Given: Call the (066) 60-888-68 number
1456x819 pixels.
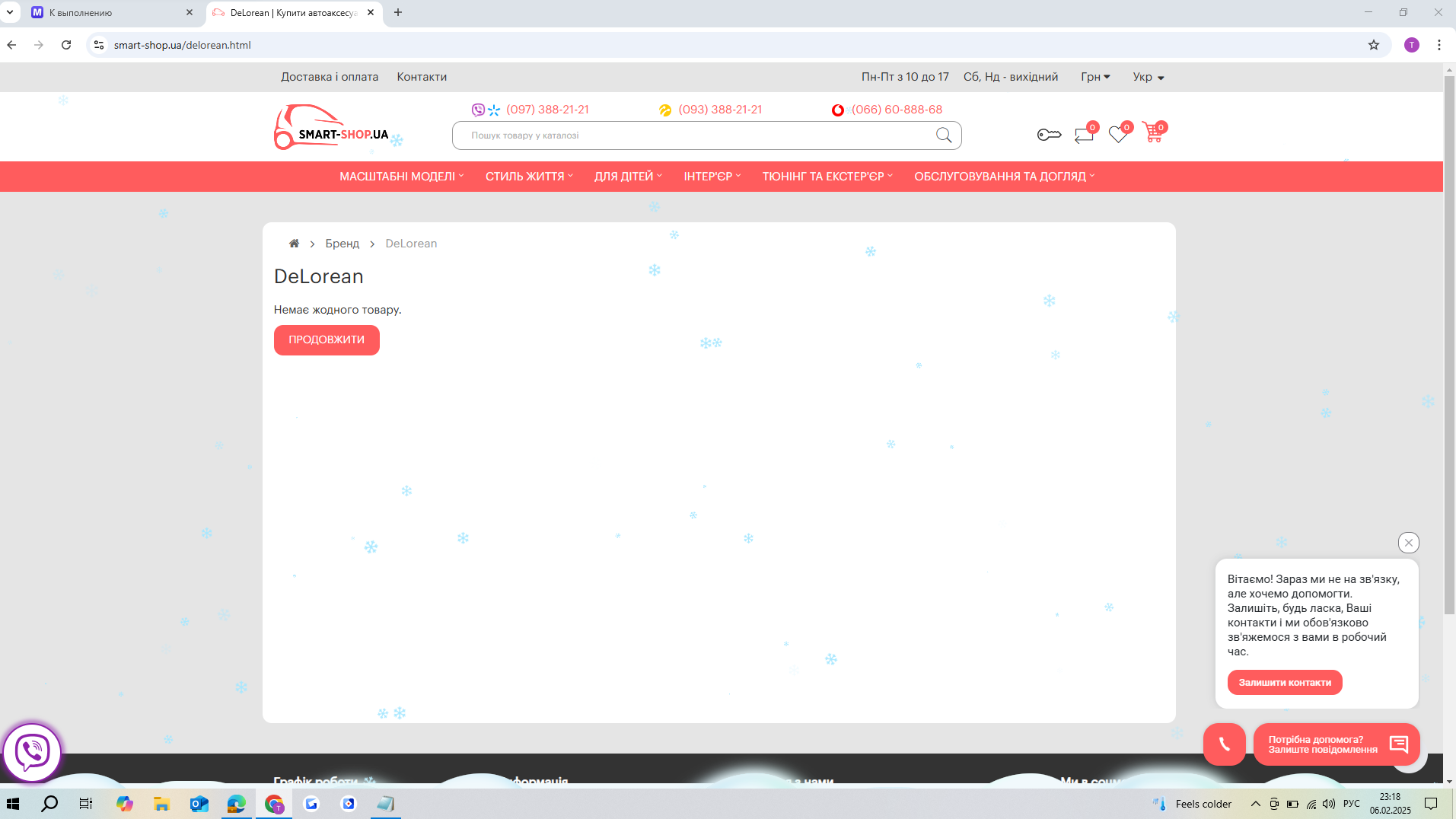Looking at the screenshot, I should tap(897, 110).
